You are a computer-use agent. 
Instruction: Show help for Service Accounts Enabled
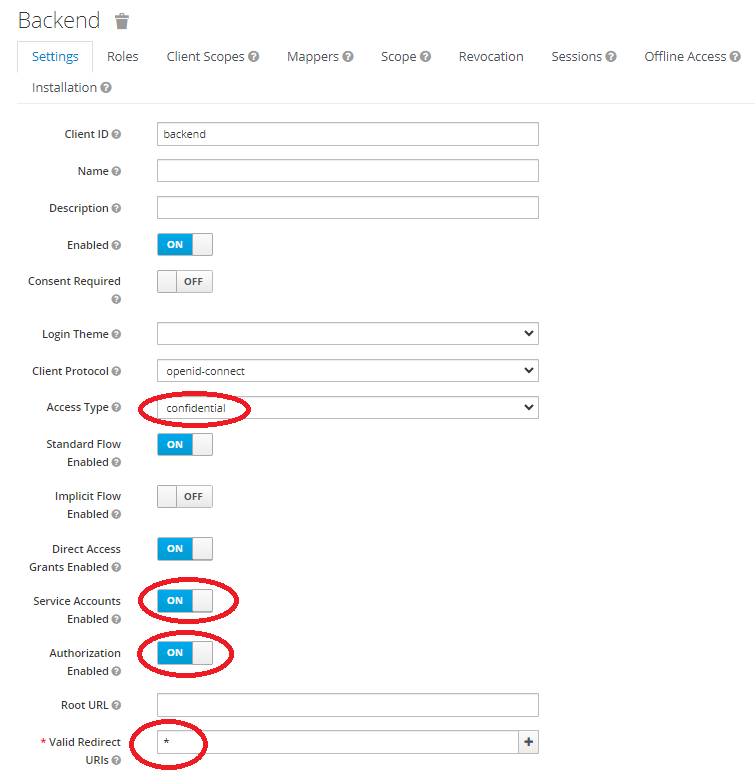click(x=116, y=619)
